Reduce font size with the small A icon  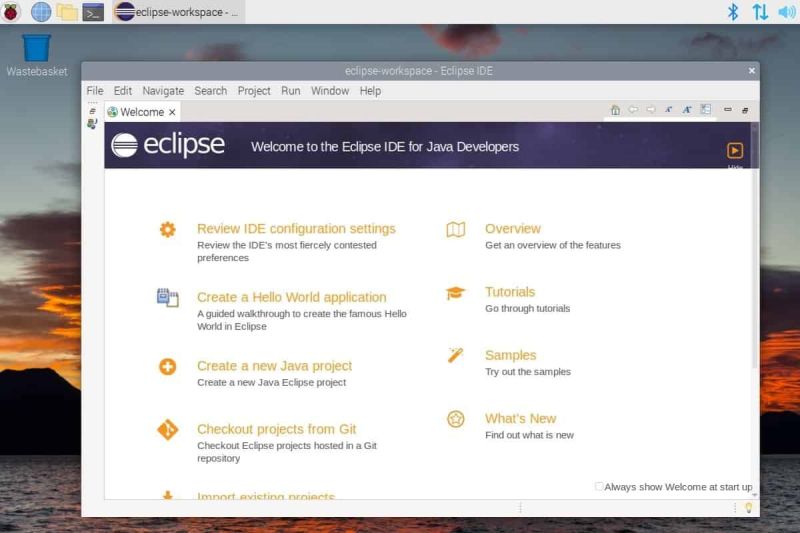pos(668,109)
